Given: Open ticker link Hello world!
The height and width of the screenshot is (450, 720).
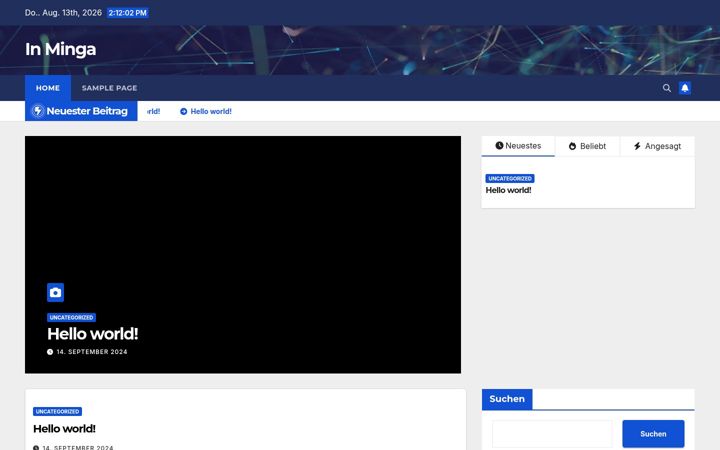Looking at the screenshot, I should [211, 111].
